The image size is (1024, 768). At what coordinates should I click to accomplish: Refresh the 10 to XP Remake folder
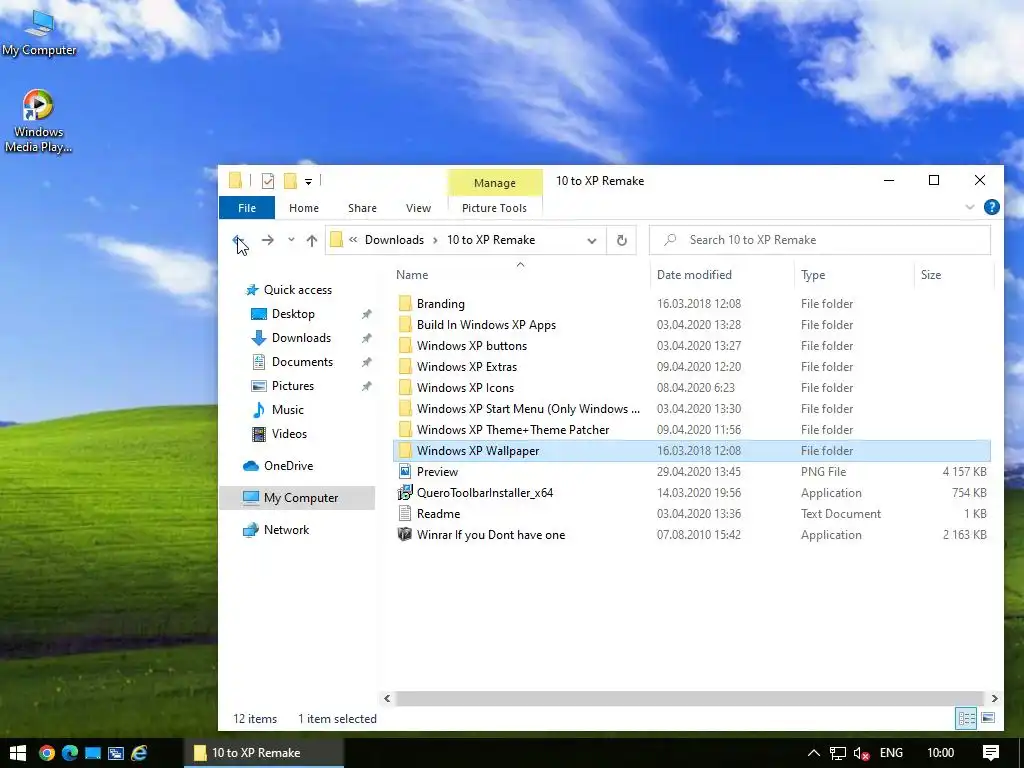point(622,240)
